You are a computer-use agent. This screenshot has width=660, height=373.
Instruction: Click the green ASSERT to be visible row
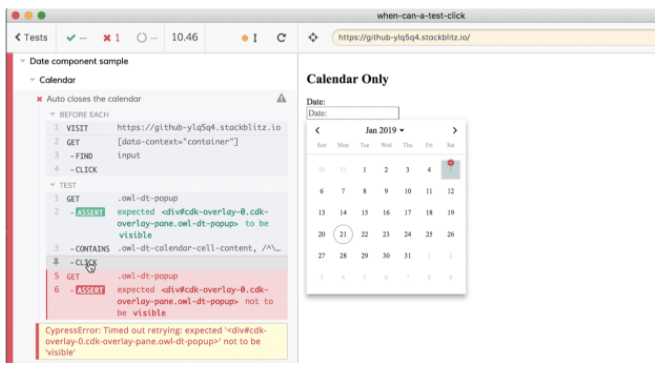[167, 223]
